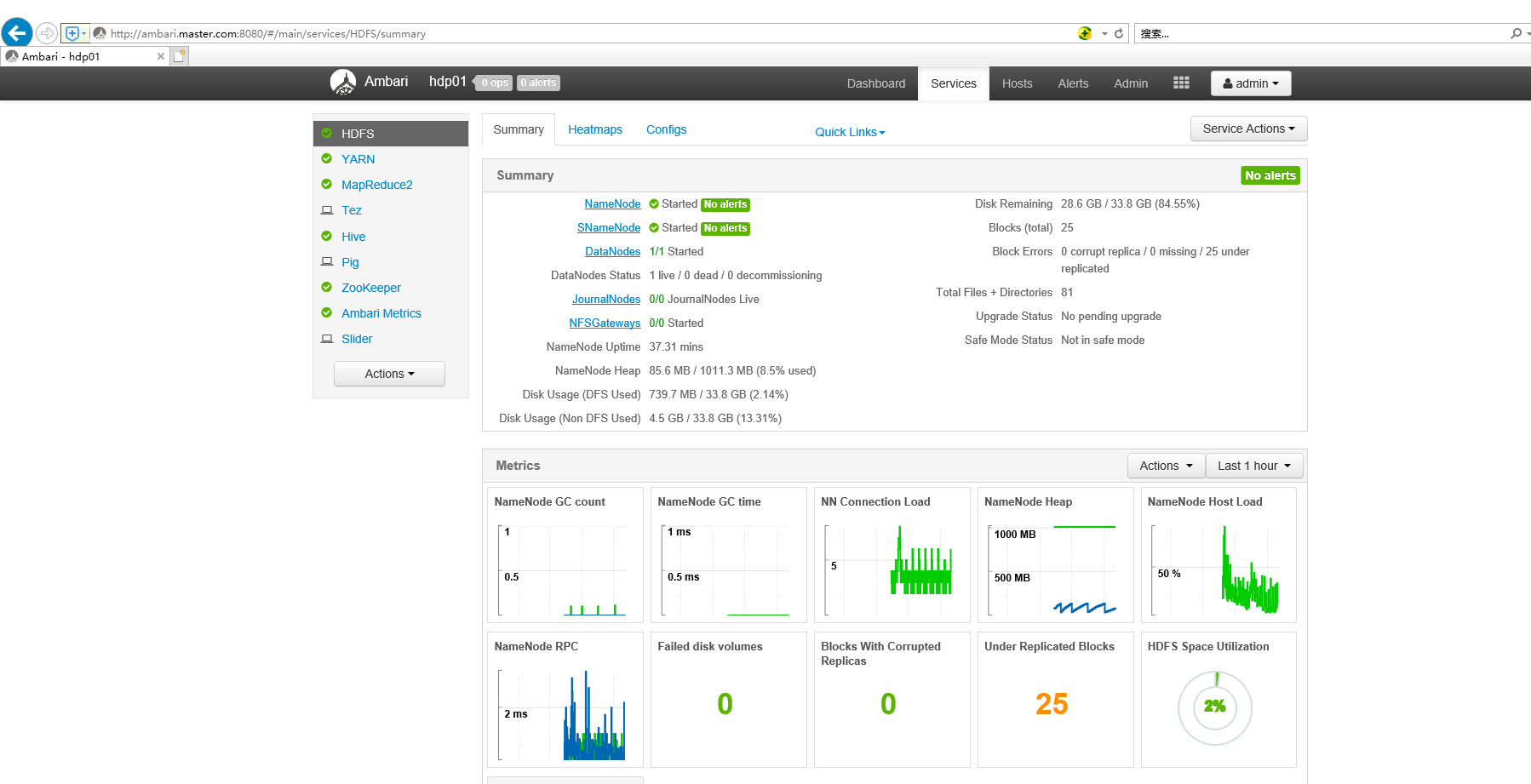Open NameNode link
The width and height of the screenshot is (1531, 784).
612,203
